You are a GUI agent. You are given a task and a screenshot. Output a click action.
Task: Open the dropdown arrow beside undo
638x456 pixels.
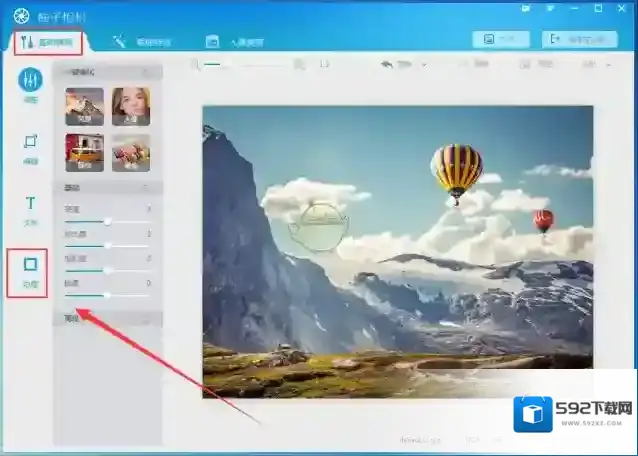[x=423, y=64]
